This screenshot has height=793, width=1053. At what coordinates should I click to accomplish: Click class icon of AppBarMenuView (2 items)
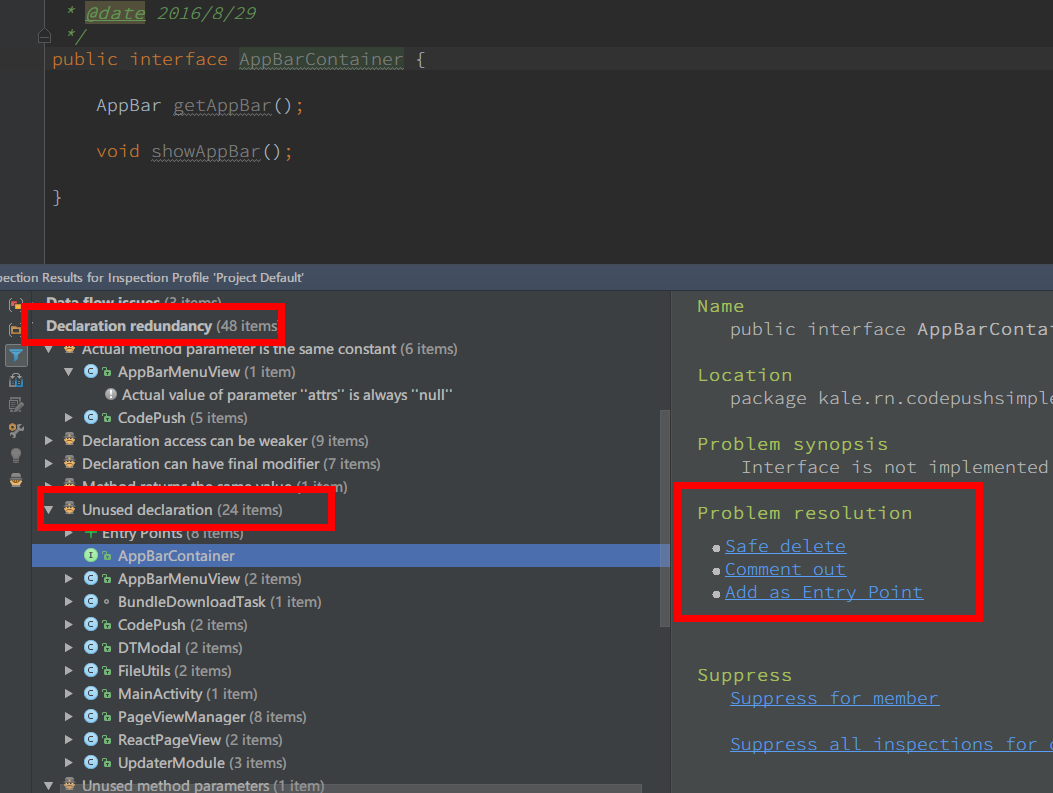point(91,578)
